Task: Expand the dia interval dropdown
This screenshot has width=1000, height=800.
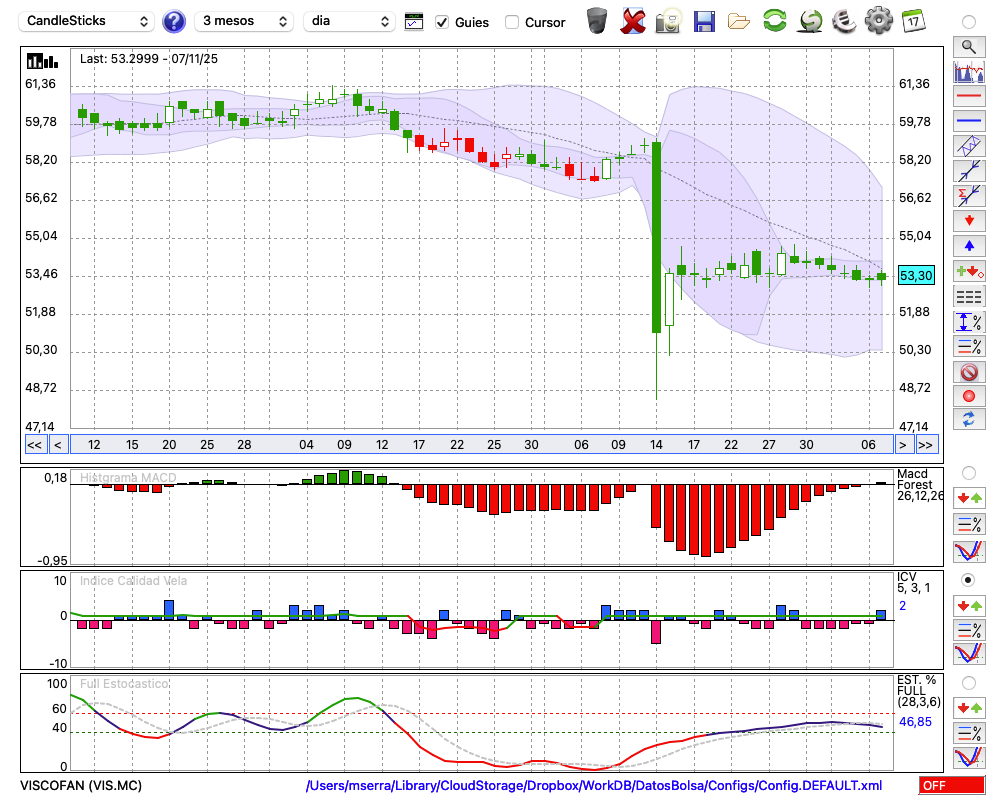Action: click(349, 21)
